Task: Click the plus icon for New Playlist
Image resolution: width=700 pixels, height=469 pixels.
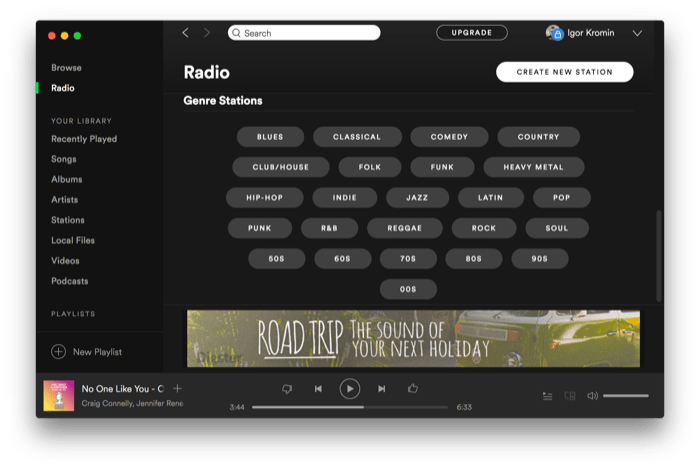Action: point(58,352)
